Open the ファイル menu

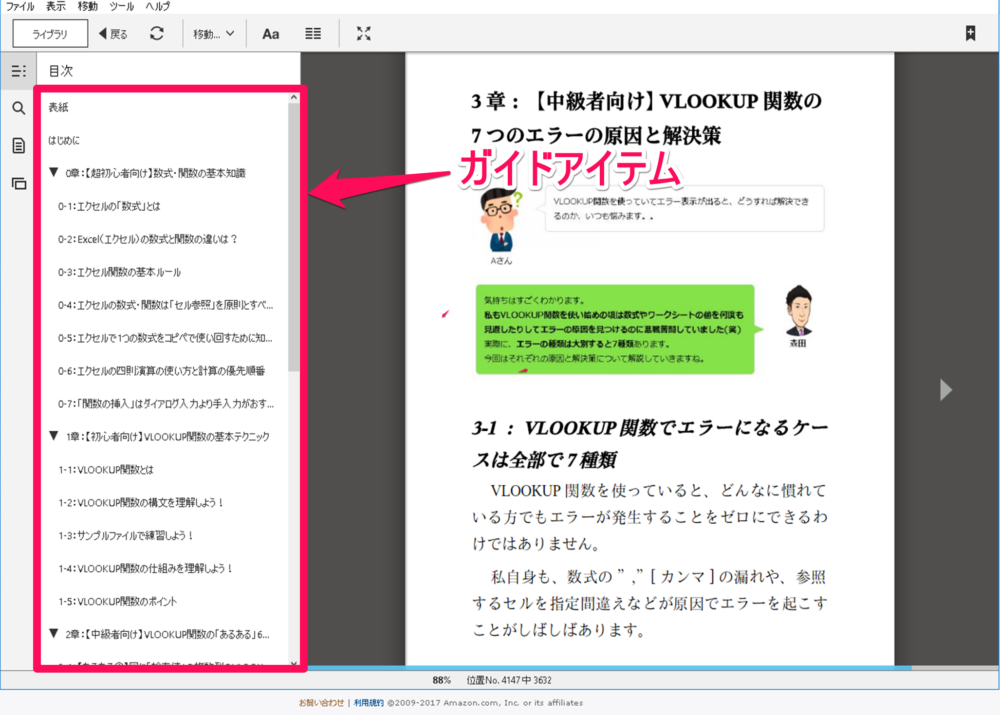(x=20, y=6)
